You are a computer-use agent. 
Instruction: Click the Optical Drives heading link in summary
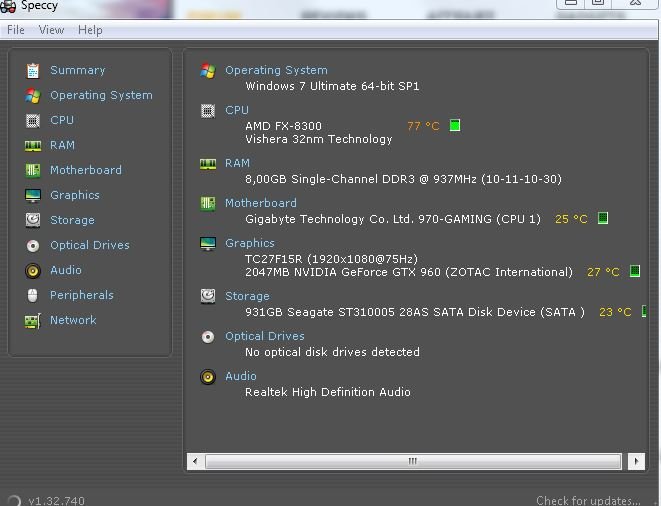[x=265, y=336]
